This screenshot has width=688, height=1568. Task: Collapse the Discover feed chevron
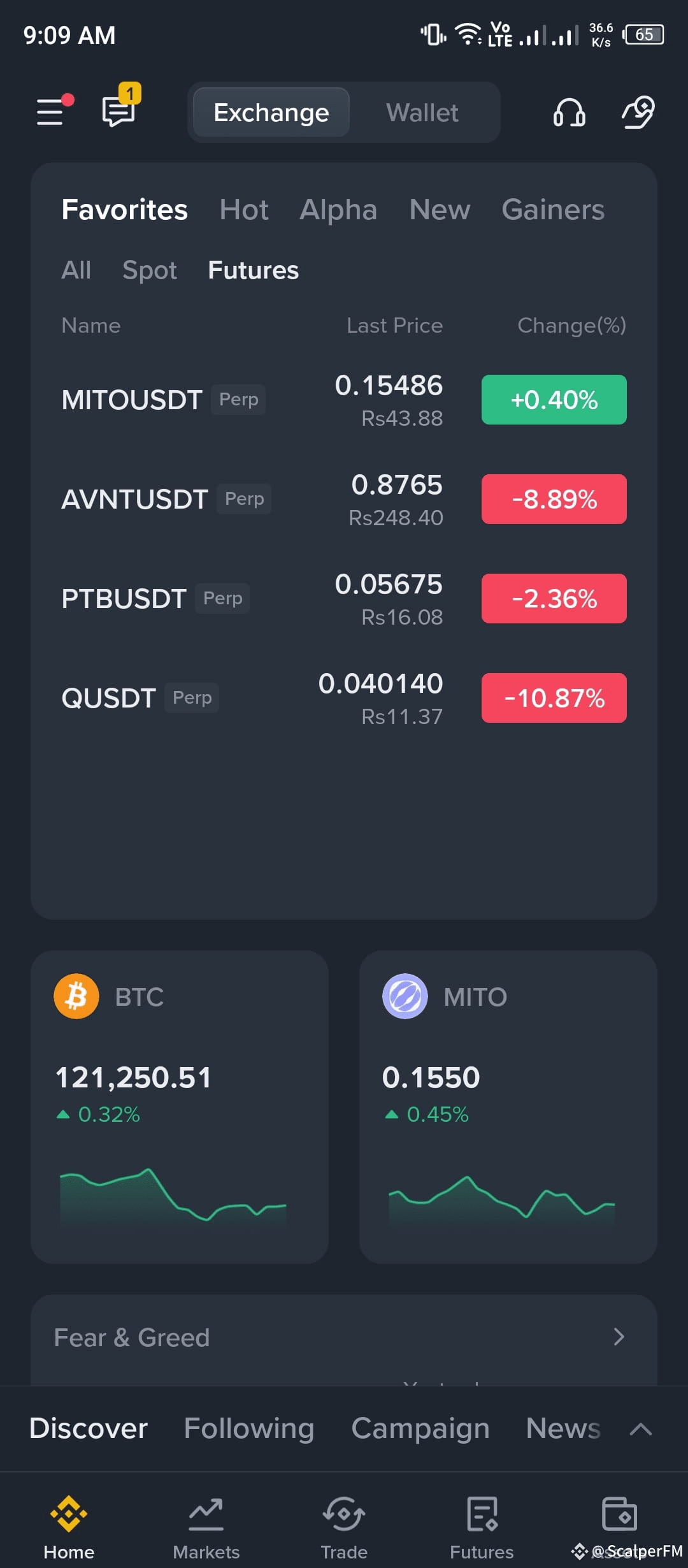pos(640,1429)
